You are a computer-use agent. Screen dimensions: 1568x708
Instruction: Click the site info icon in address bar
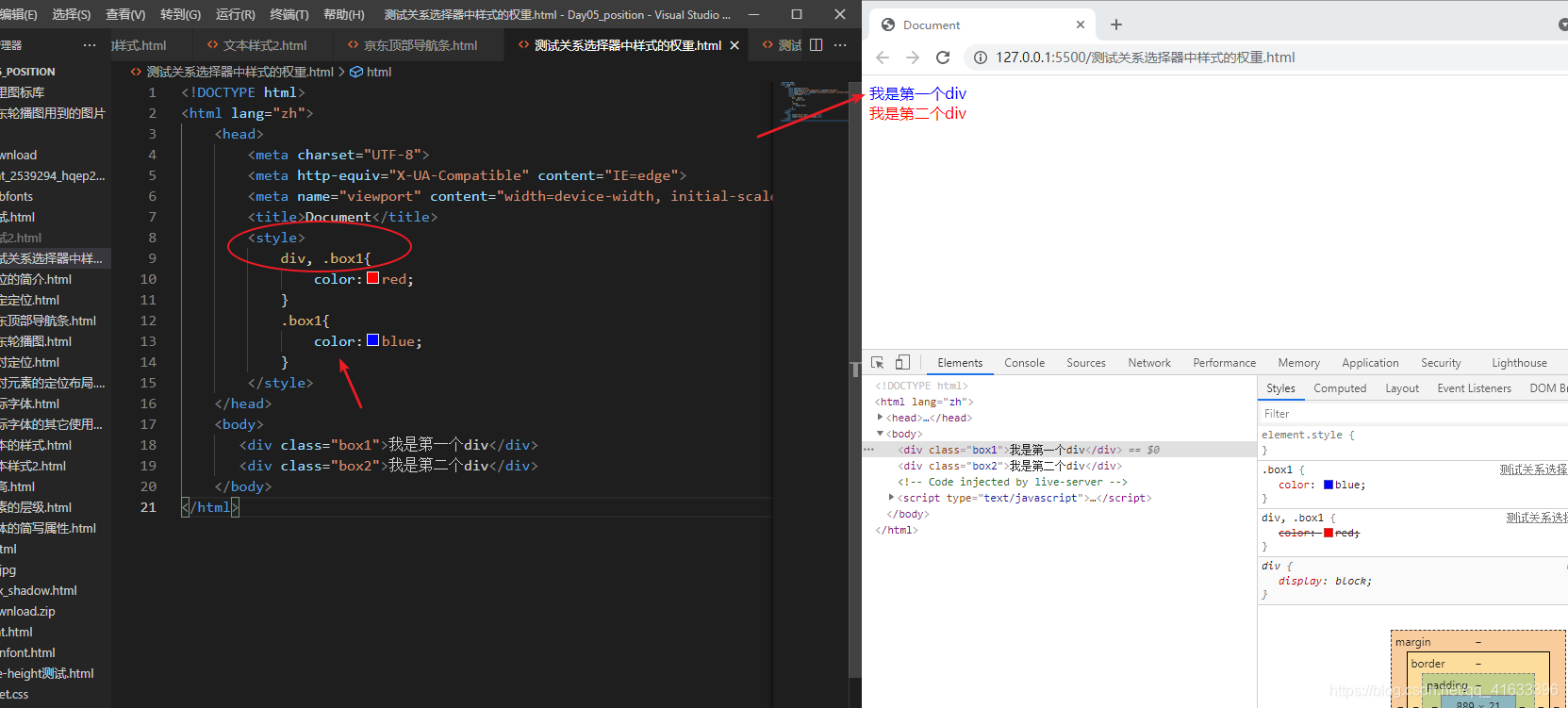click(981, 58)
